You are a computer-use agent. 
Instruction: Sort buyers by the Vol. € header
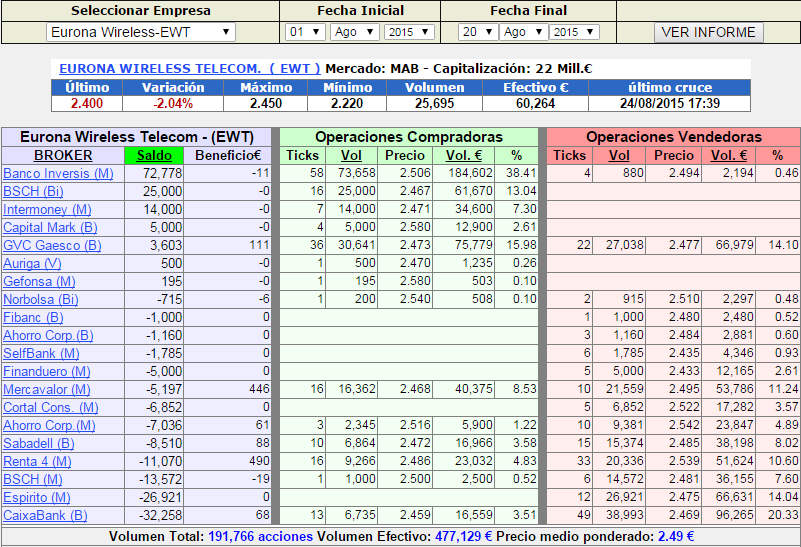coord(464,155)
